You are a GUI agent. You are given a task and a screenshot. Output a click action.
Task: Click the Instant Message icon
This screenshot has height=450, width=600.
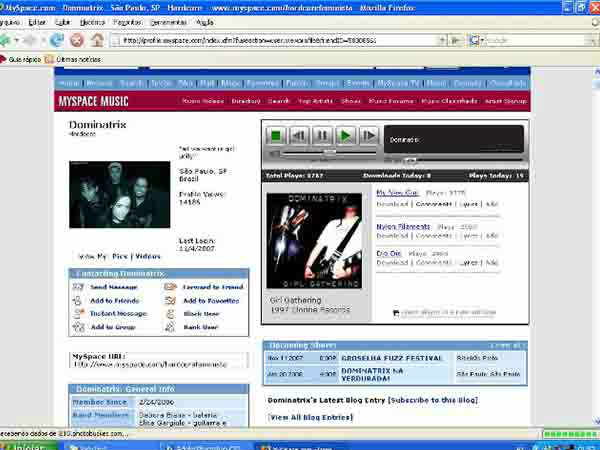(x=78, y=313)
